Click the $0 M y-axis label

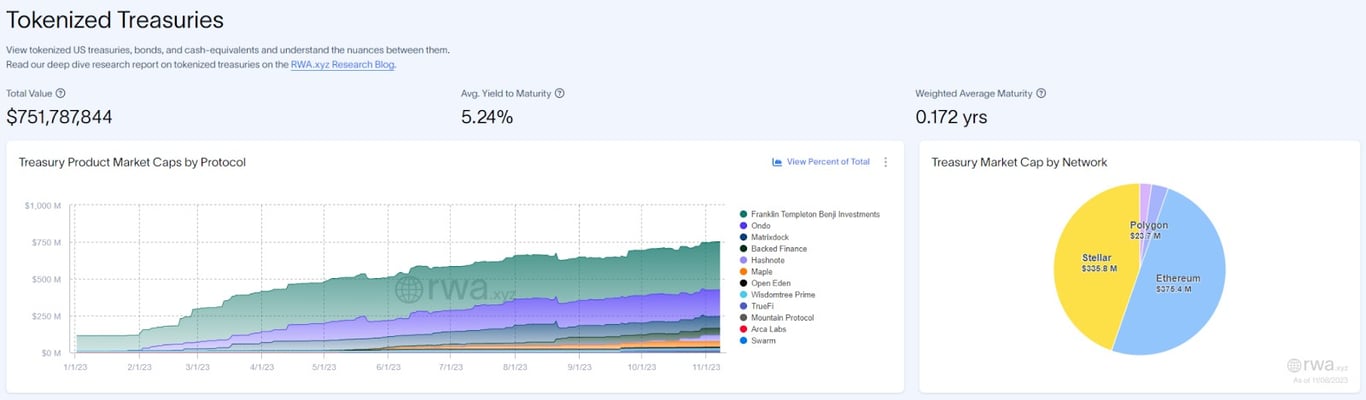click(50, 353)
